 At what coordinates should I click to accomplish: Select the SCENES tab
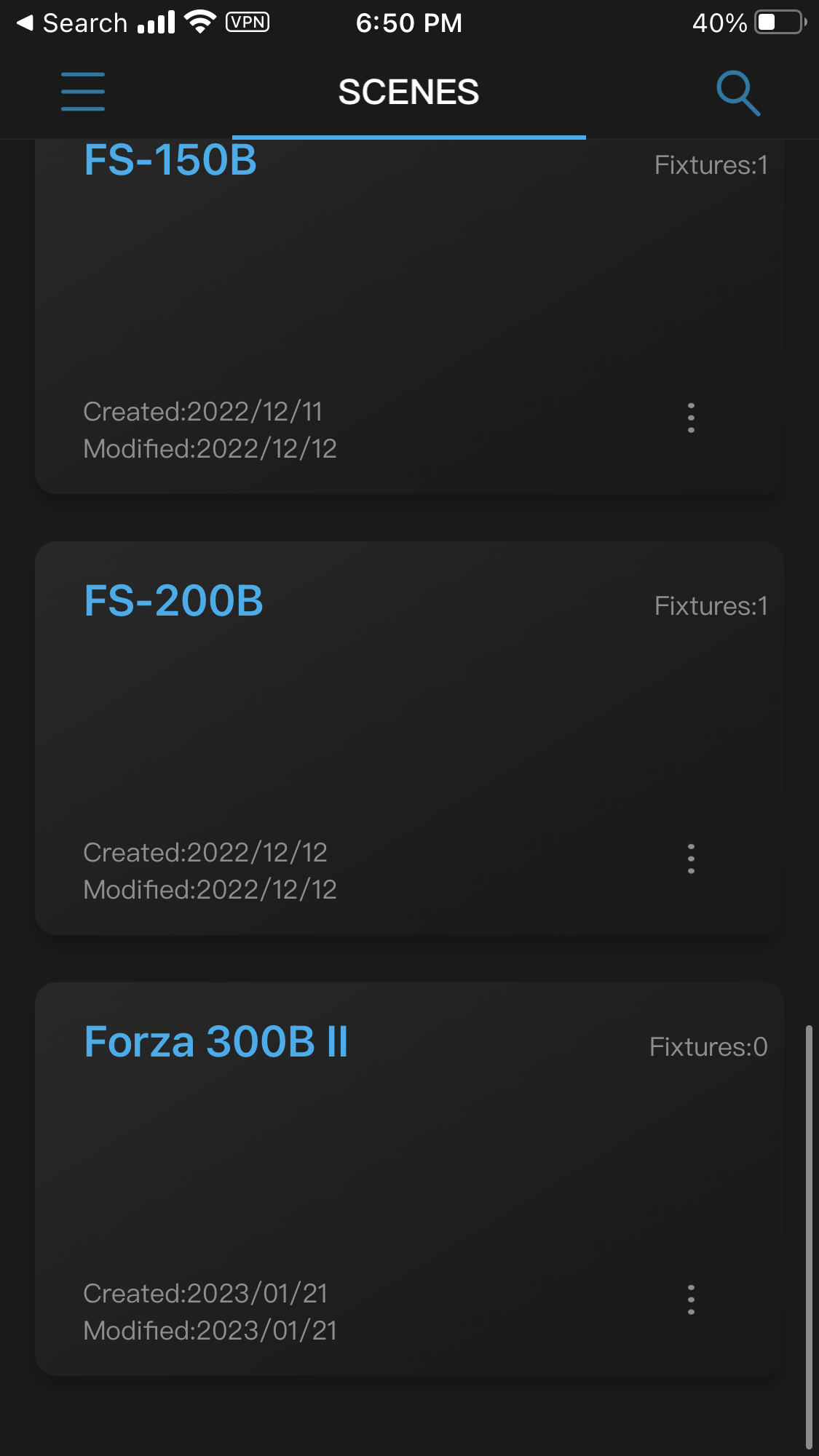click(x=408, y=92)
